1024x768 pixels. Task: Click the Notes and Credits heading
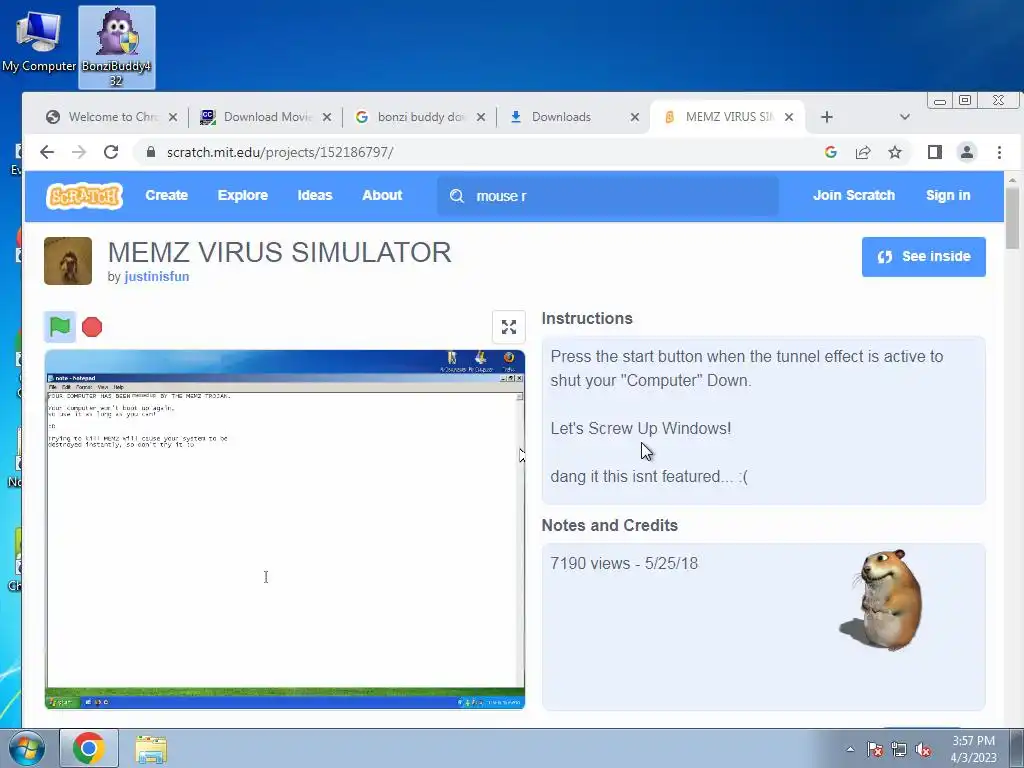609,525
